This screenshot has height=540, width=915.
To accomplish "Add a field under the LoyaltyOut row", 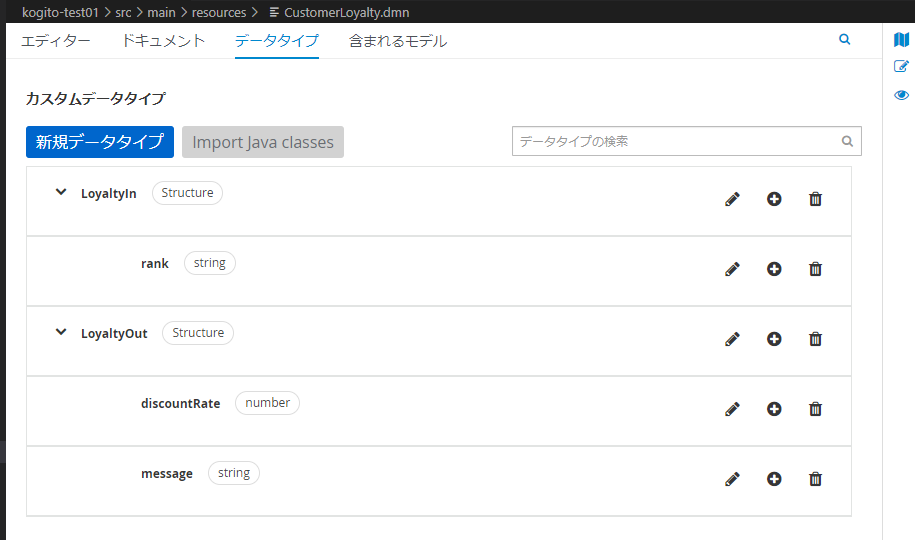I will (x=774, y=339).
